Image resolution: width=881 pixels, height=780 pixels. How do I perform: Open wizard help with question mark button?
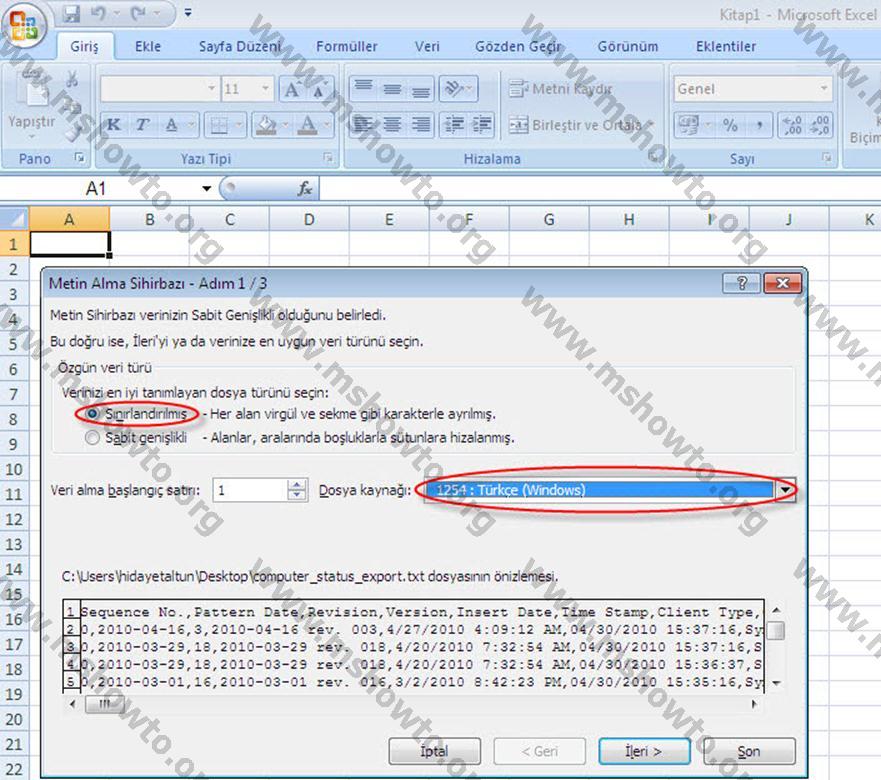pos(741,283)
